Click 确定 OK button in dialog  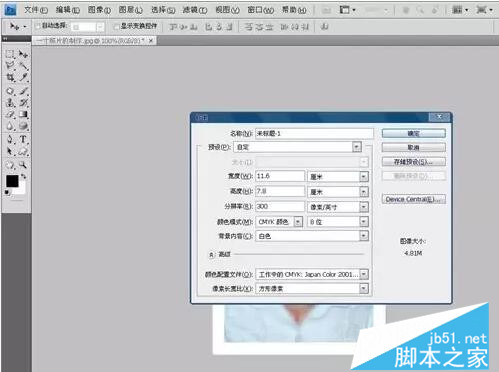pyautogui.click(x=414, y=133)
